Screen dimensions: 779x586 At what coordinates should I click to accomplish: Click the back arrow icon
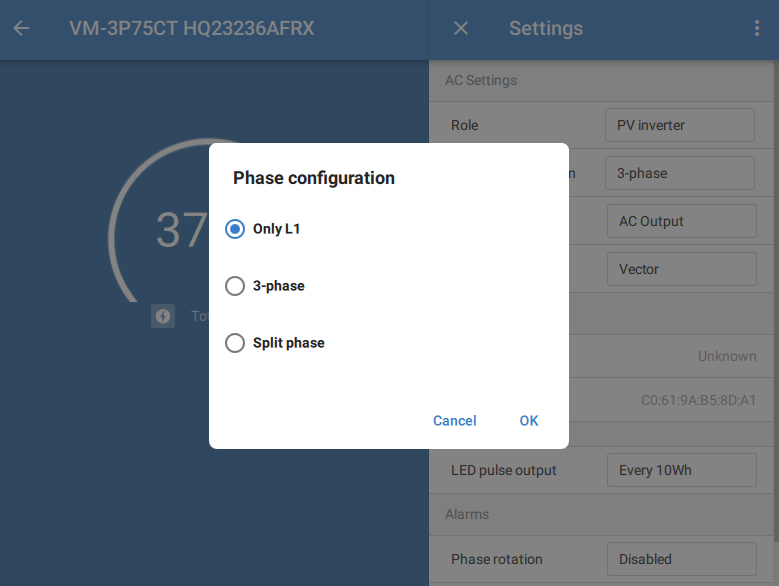click(21, 29)
